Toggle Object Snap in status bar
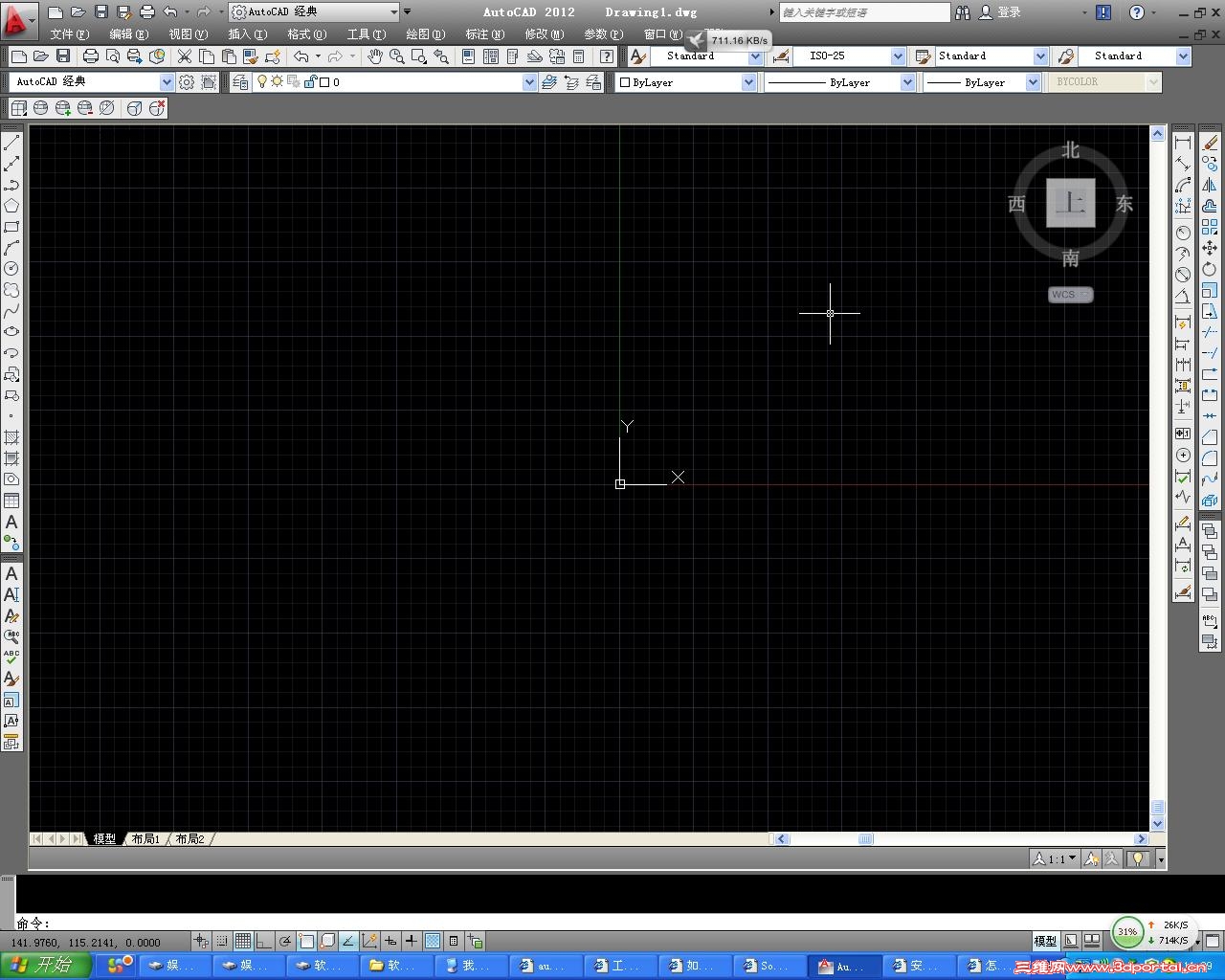 point(306,942)
